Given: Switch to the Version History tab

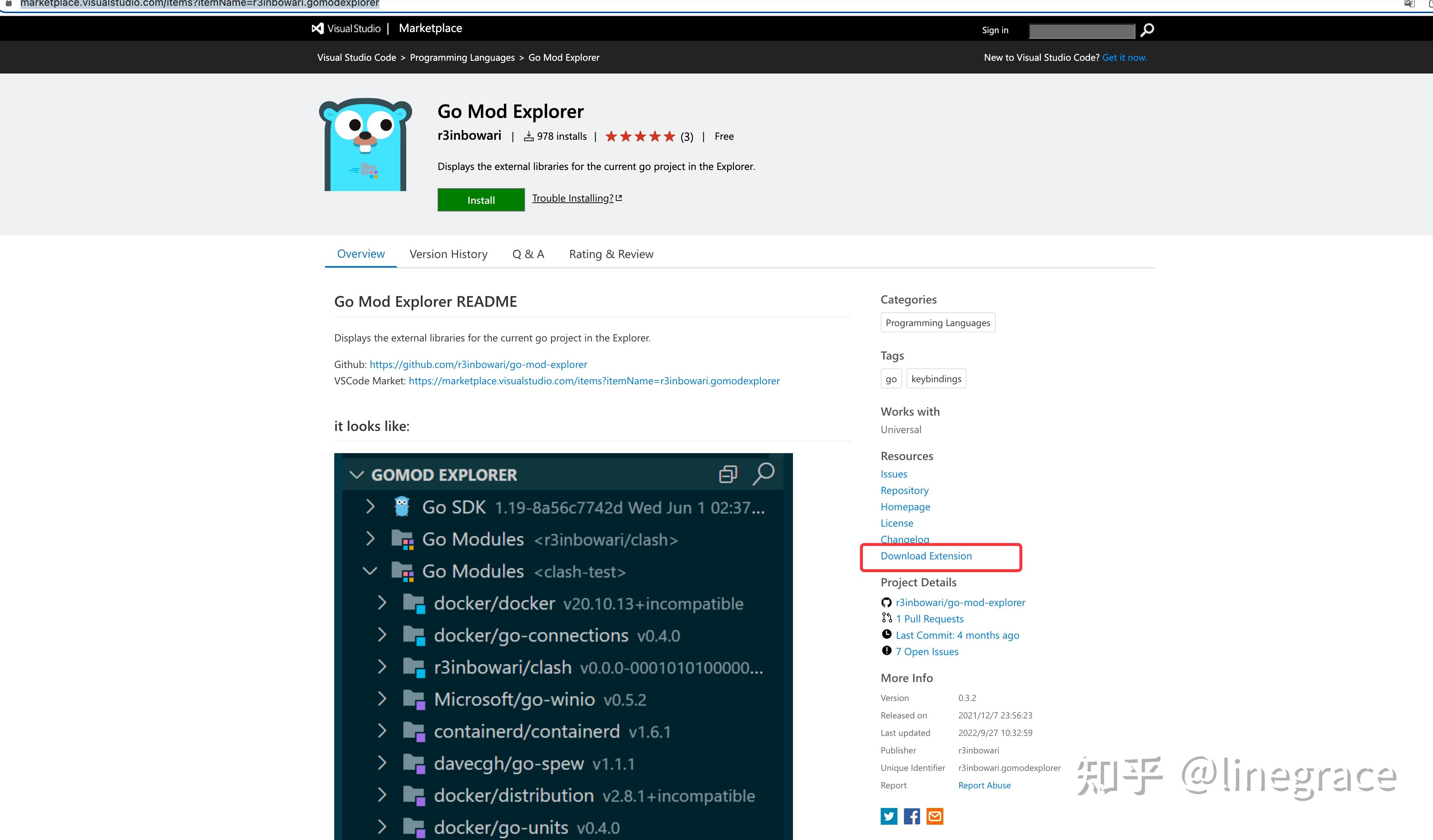Looking at the screenshot, I should [448, 254].
